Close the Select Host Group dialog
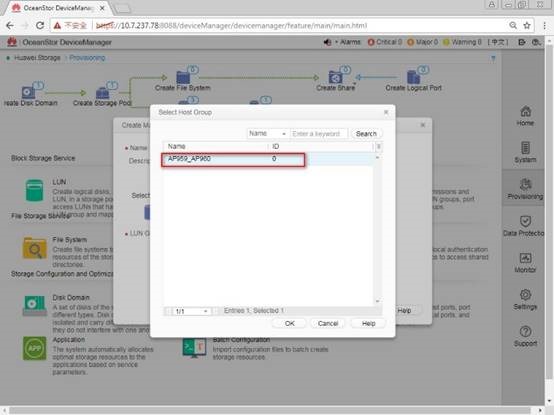The image size is (554, 415). click(x=386, y=112)
